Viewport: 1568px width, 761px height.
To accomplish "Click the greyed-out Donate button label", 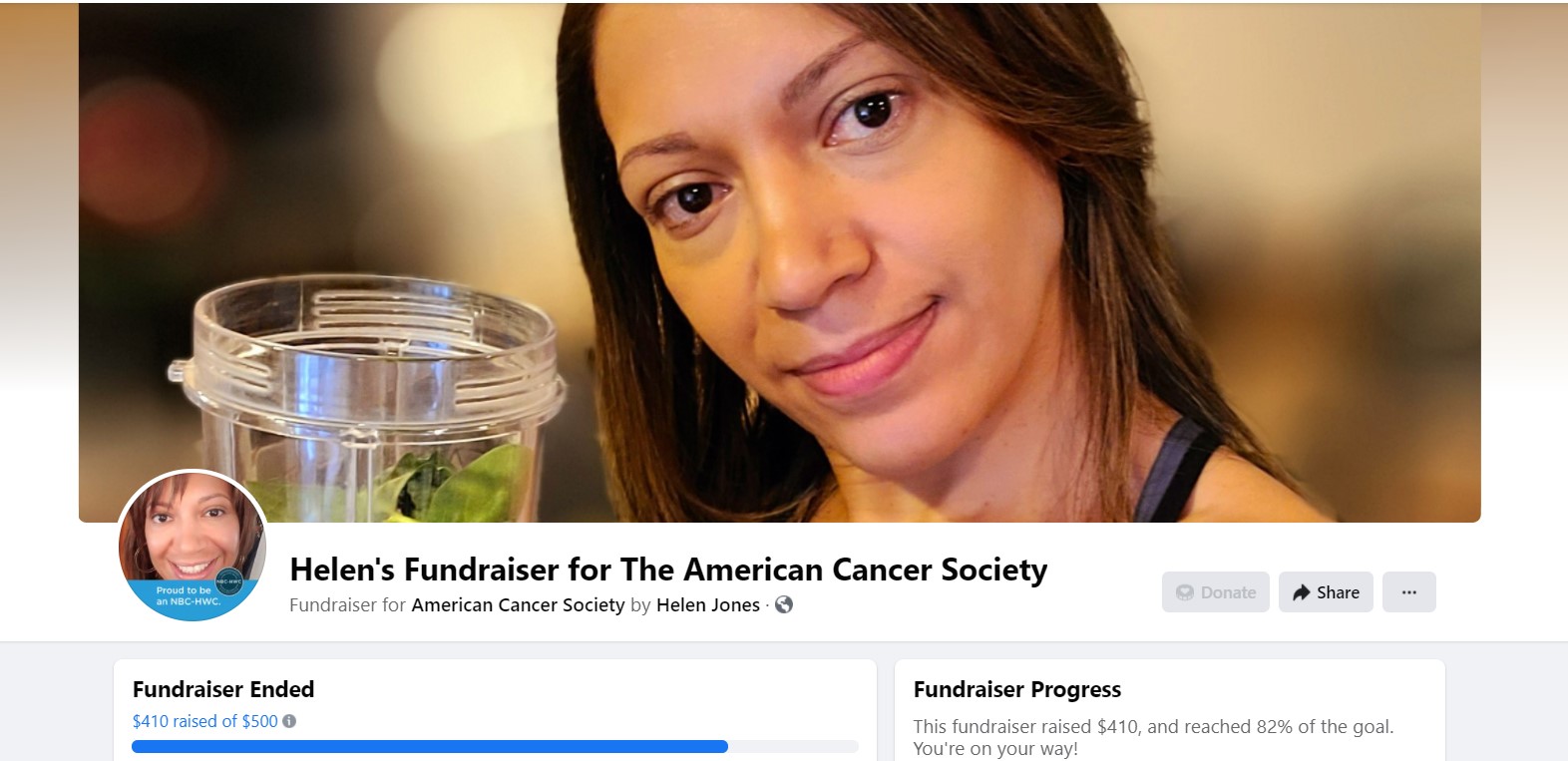I will tap(1228, 592).
